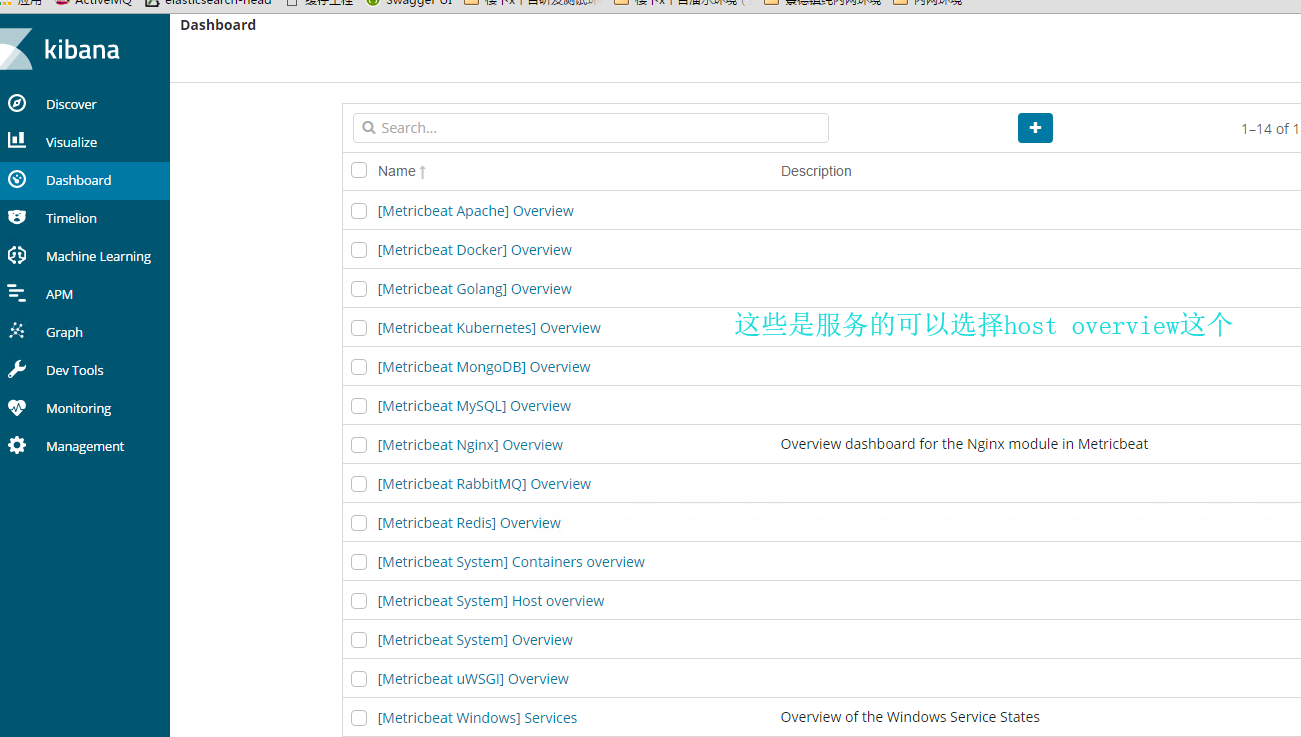Image resolution: width=1301 pixels, height=737 pixels.
Task: Select the Discover menu label
Action: coord(71,104)
